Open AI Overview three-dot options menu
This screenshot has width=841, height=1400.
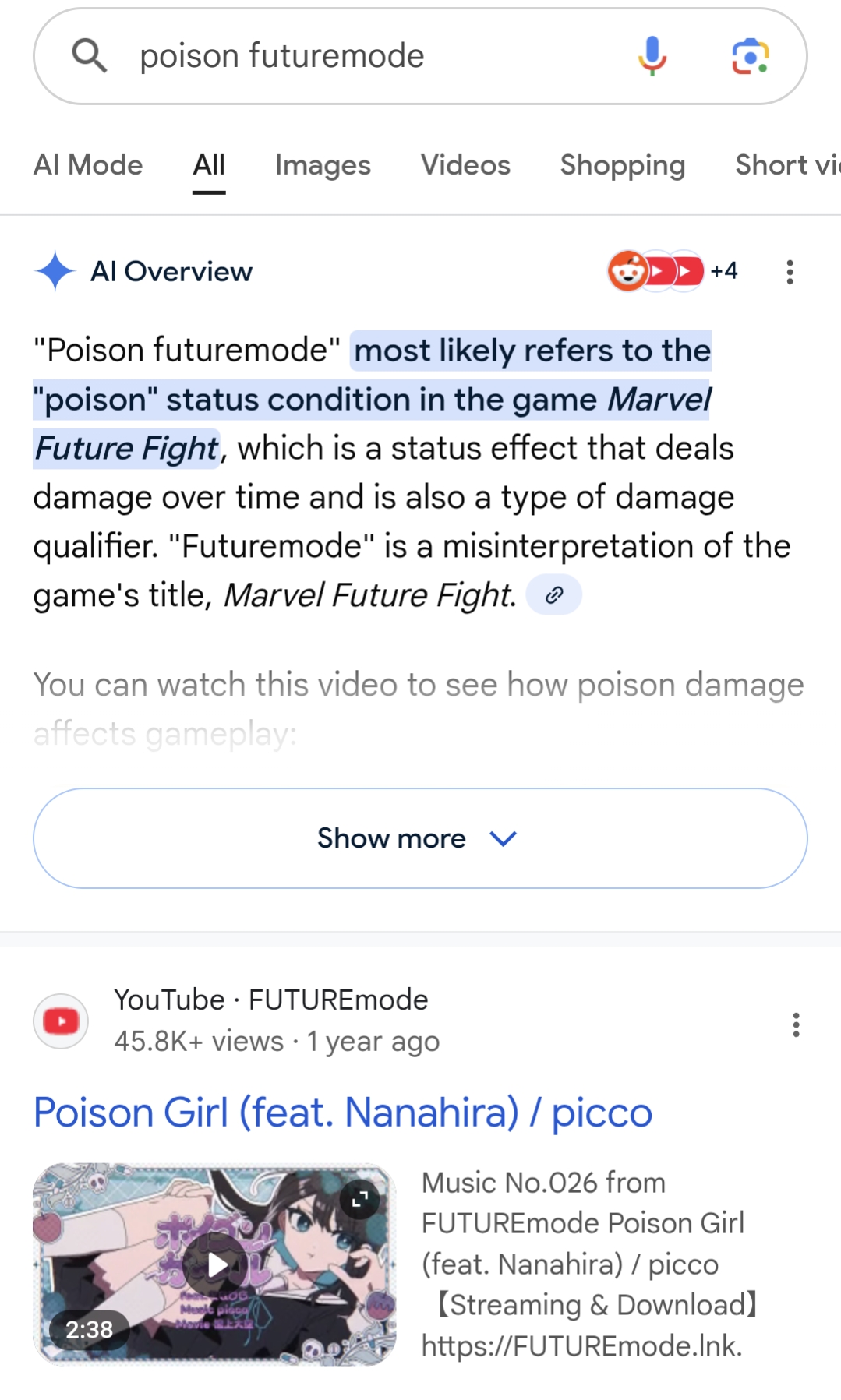(x=790, y=272)
